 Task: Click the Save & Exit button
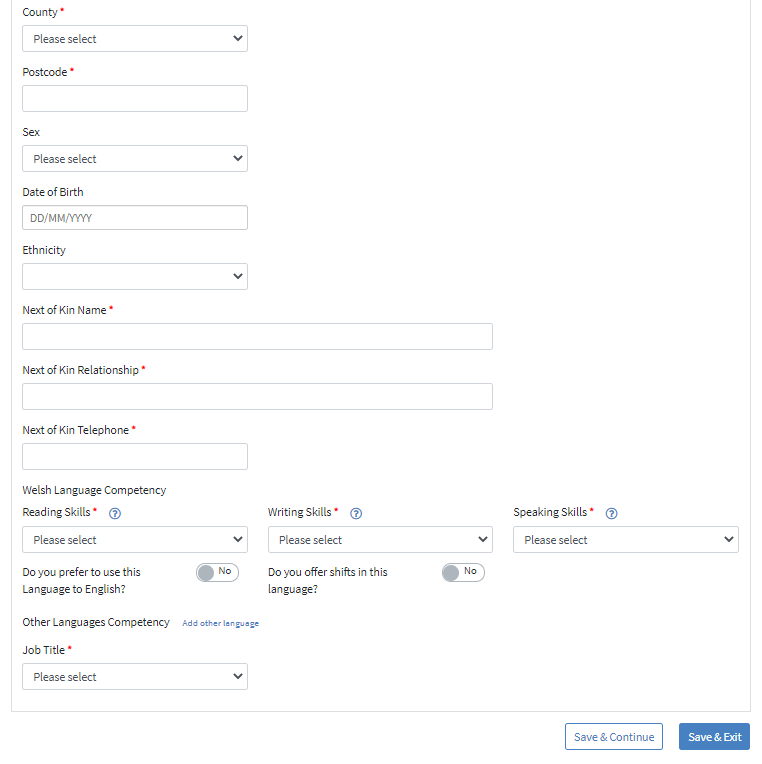tap(715, 737)
